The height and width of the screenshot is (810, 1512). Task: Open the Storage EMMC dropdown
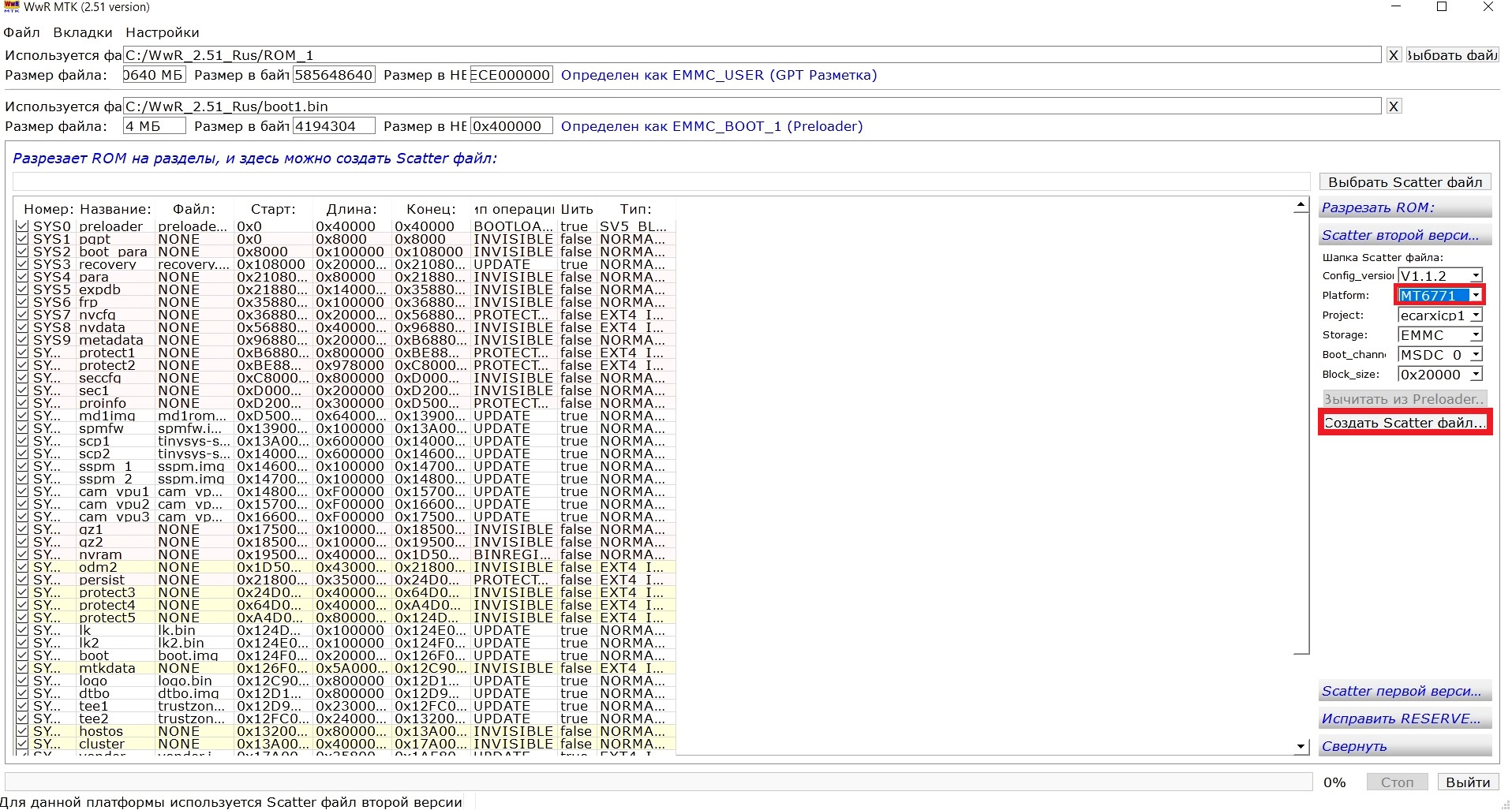[x=1476, y=334]
